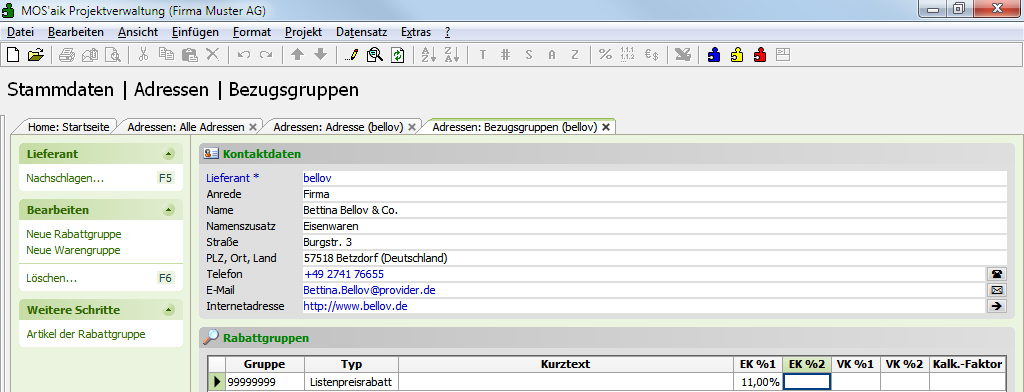Open Artikel der Rabattgruppe link

[86, 334]
